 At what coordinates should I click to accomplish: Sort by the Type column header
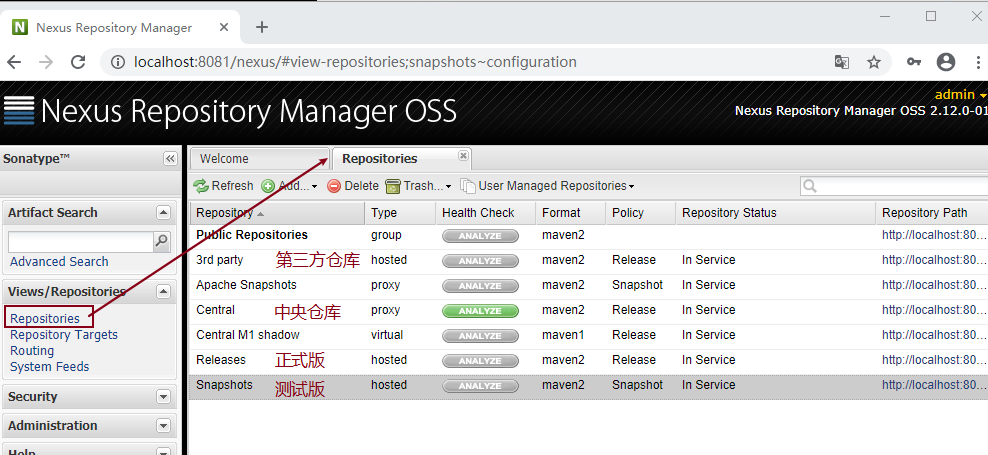coord(400,213)
